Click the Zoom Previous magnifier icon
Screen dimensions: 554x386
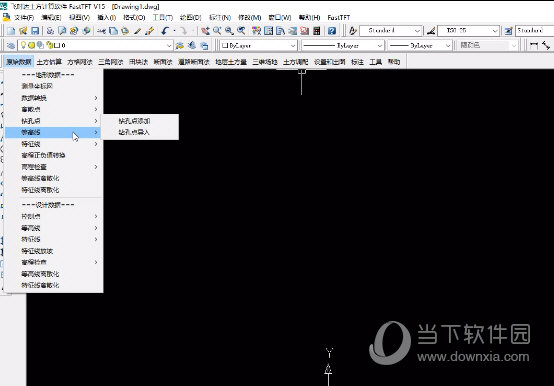click(241, 31)
